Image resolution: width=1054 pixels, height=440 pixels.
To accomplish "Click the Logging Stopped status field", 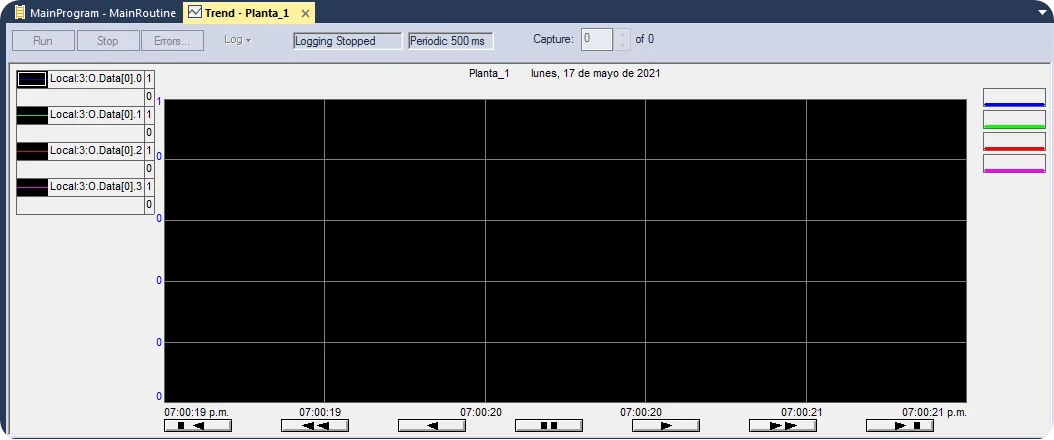I will tap(347, 41).
